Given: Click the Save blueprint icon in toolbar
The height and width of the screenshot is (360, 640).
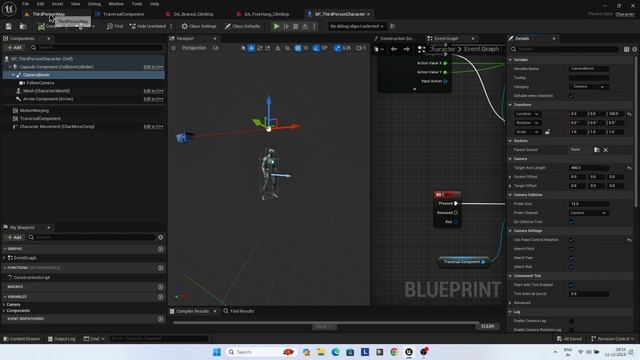Looking at the screenshot, I should pyautogui.click(x=9, y=26).
